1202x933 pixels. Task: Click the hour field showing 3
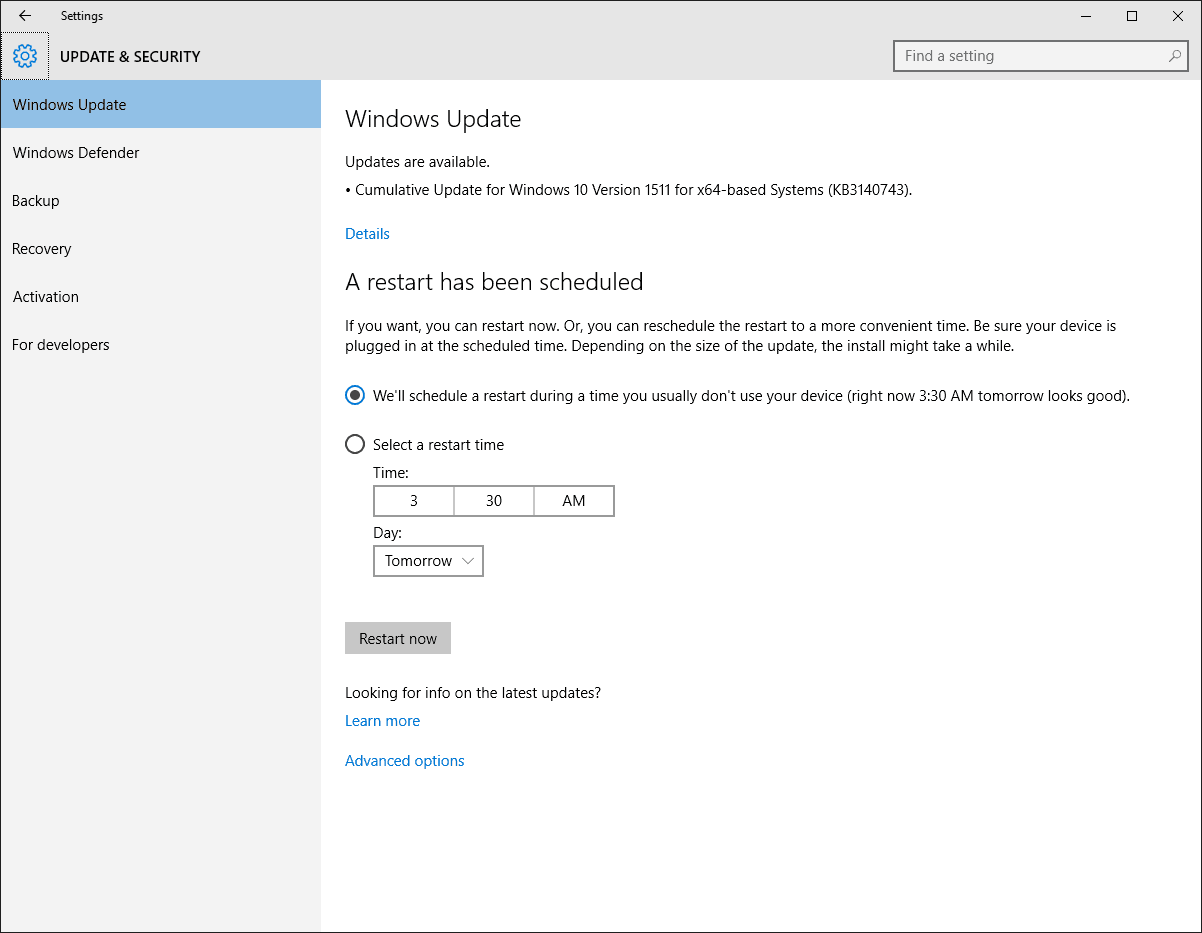[414, 501]
